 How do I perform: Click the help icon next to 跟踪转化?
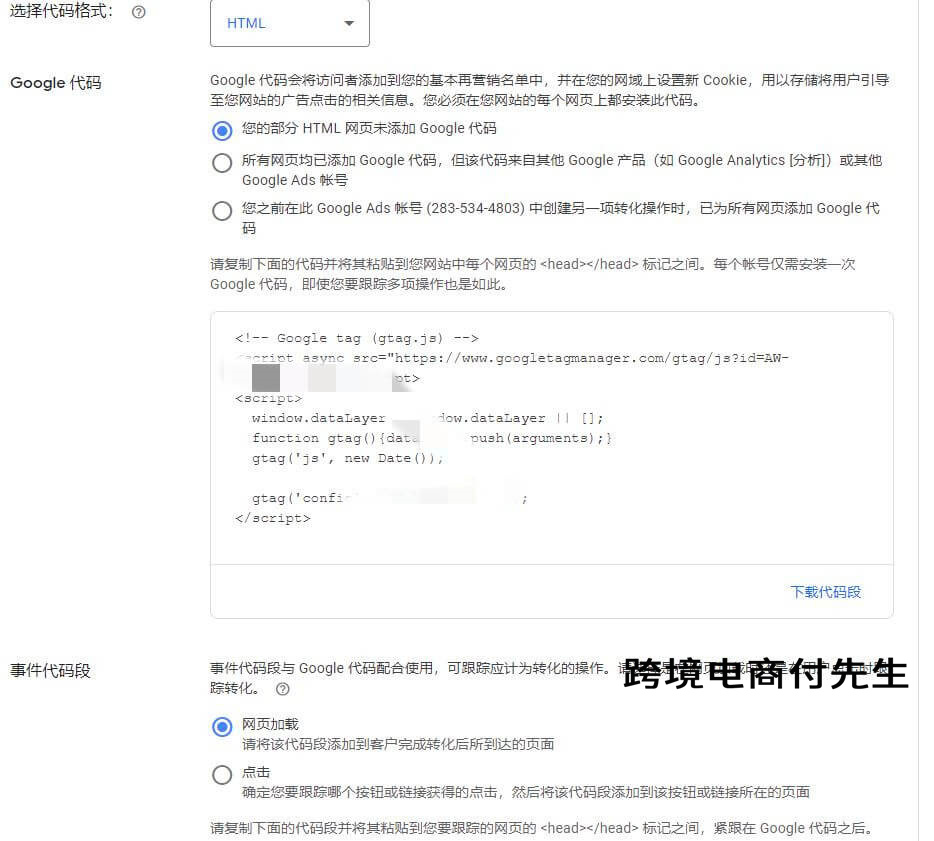284,689
